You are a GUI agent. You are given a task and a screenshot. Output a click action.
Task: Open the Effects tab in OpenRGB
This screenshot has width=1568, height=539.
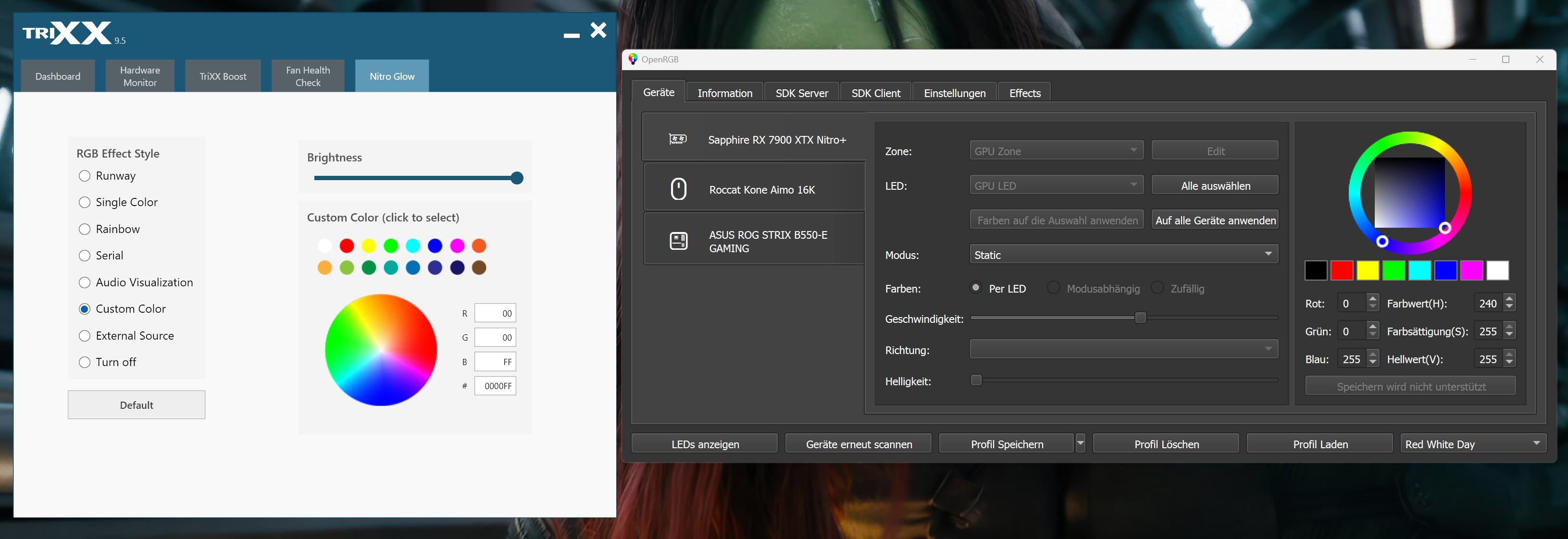coord(1025,92)
